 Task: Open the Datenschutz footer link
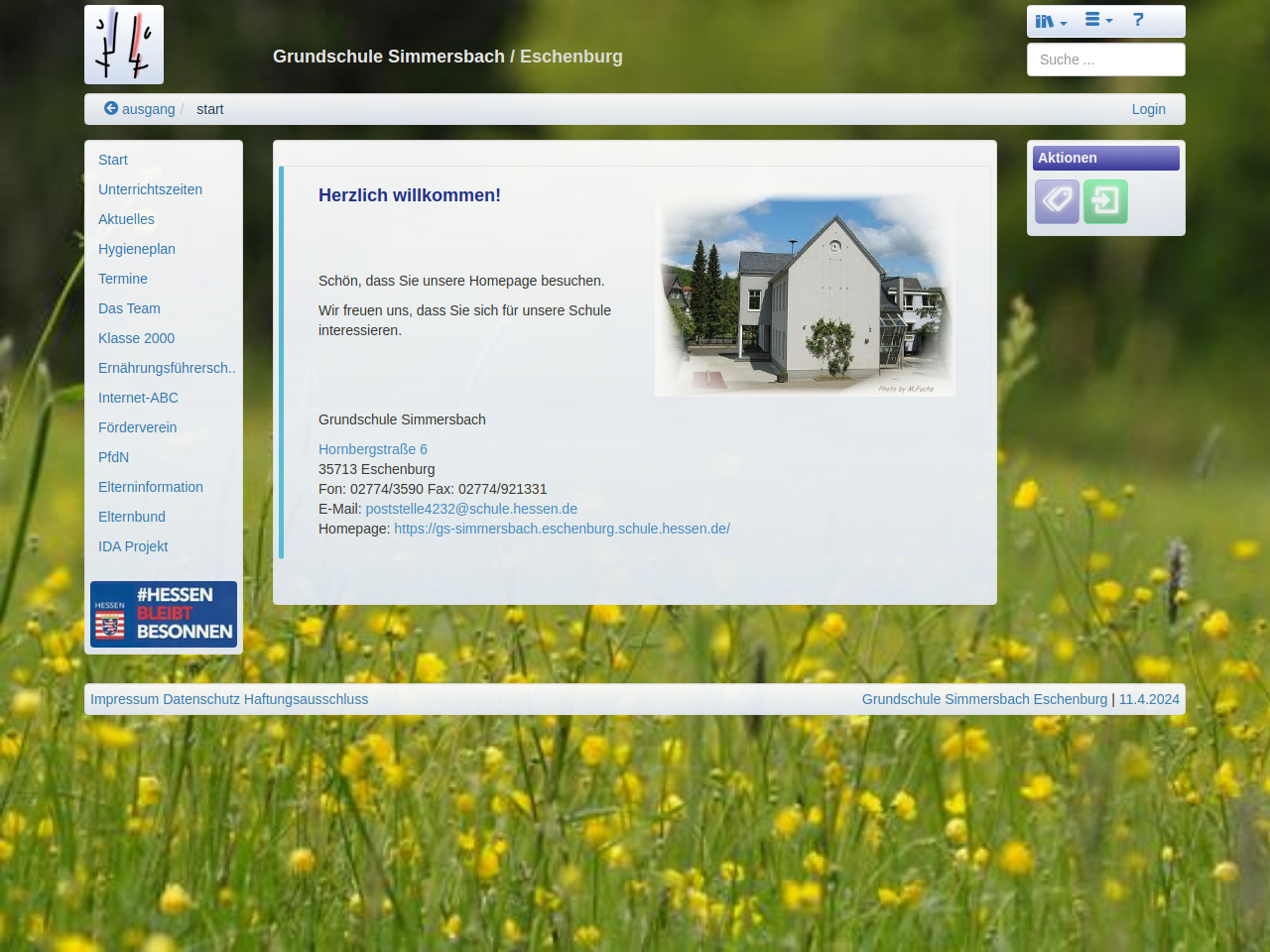click(x=201, y=699)
